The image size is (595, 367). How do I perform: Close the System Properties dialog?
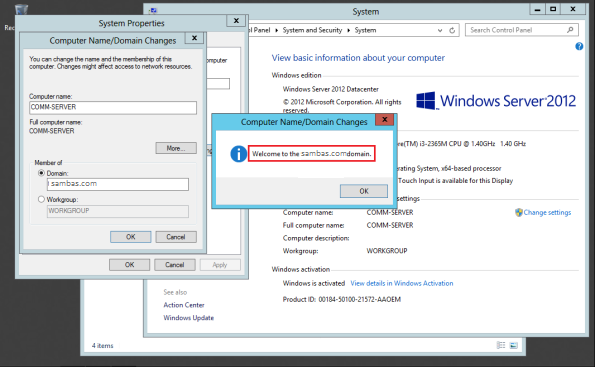pyautogui.click(x=236, y=20)
